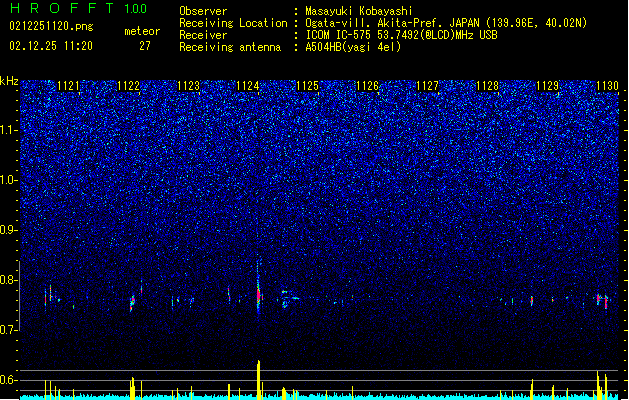Click the date stamp 02.12.25 11:20

click(x=51, y=46)
